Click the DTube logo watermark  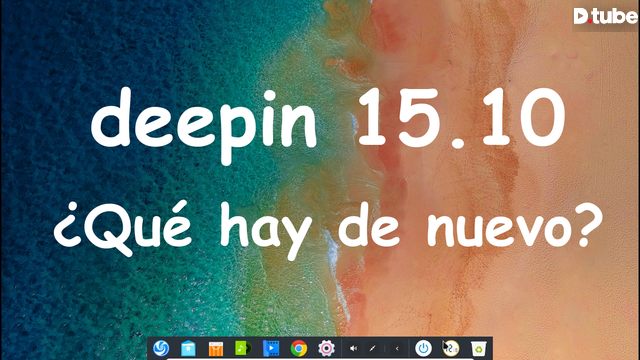pyautogui.click(x=605, y=16)
